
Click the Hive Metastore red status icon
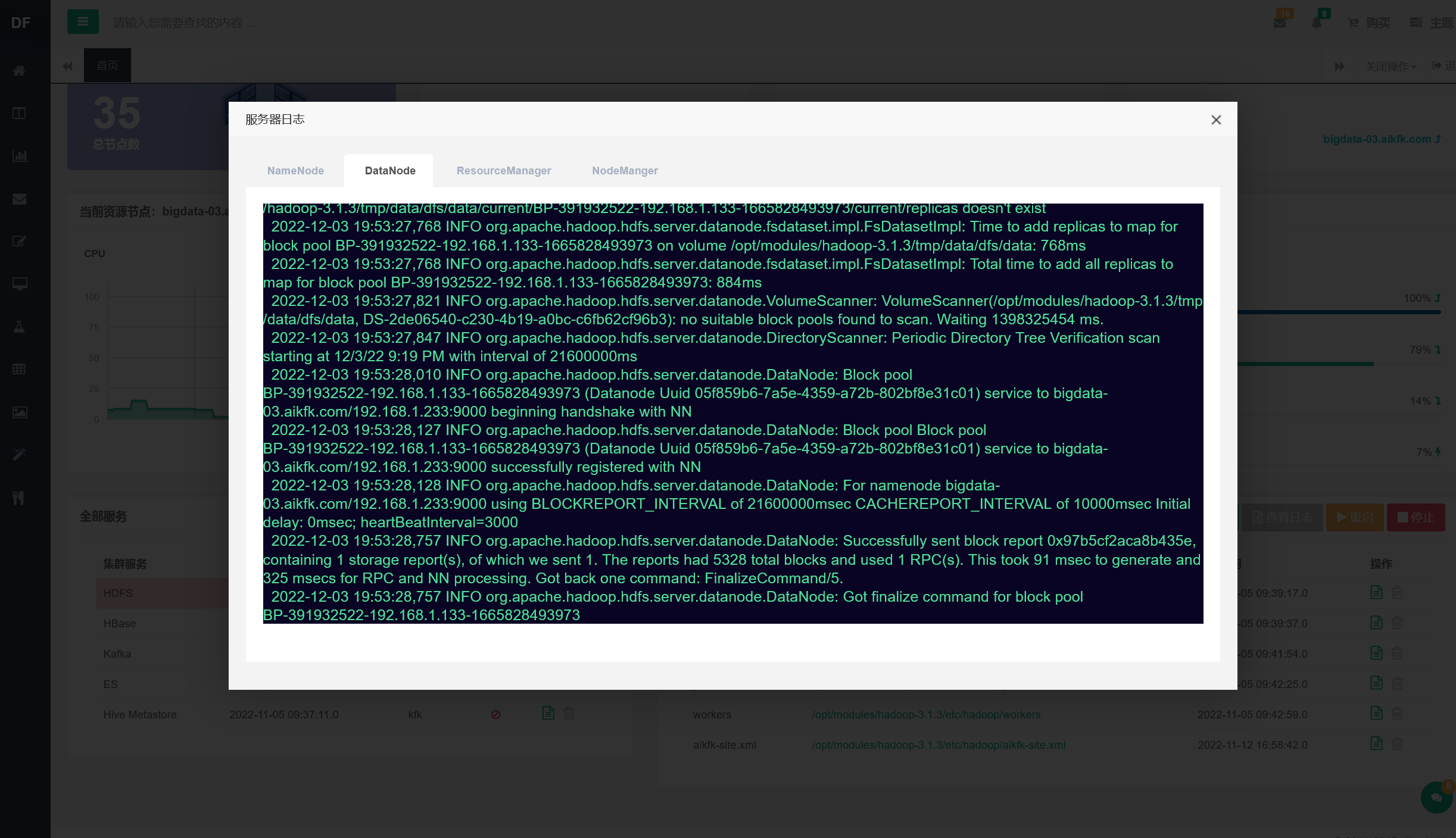[x=495, y=714]
